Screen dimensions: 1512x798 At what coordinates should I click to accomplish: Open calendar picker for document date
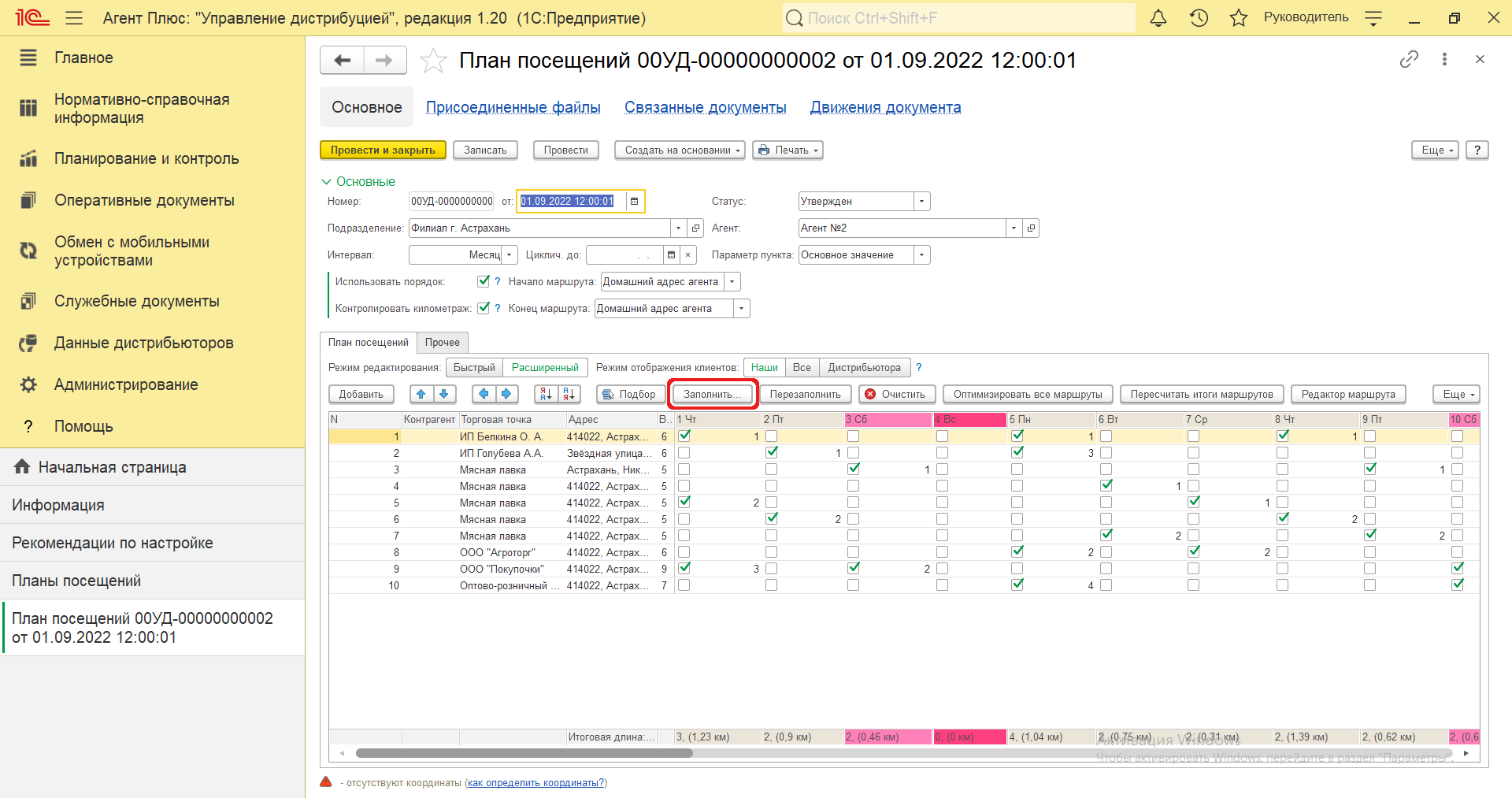pyautogui.click(x=634, y=201)
